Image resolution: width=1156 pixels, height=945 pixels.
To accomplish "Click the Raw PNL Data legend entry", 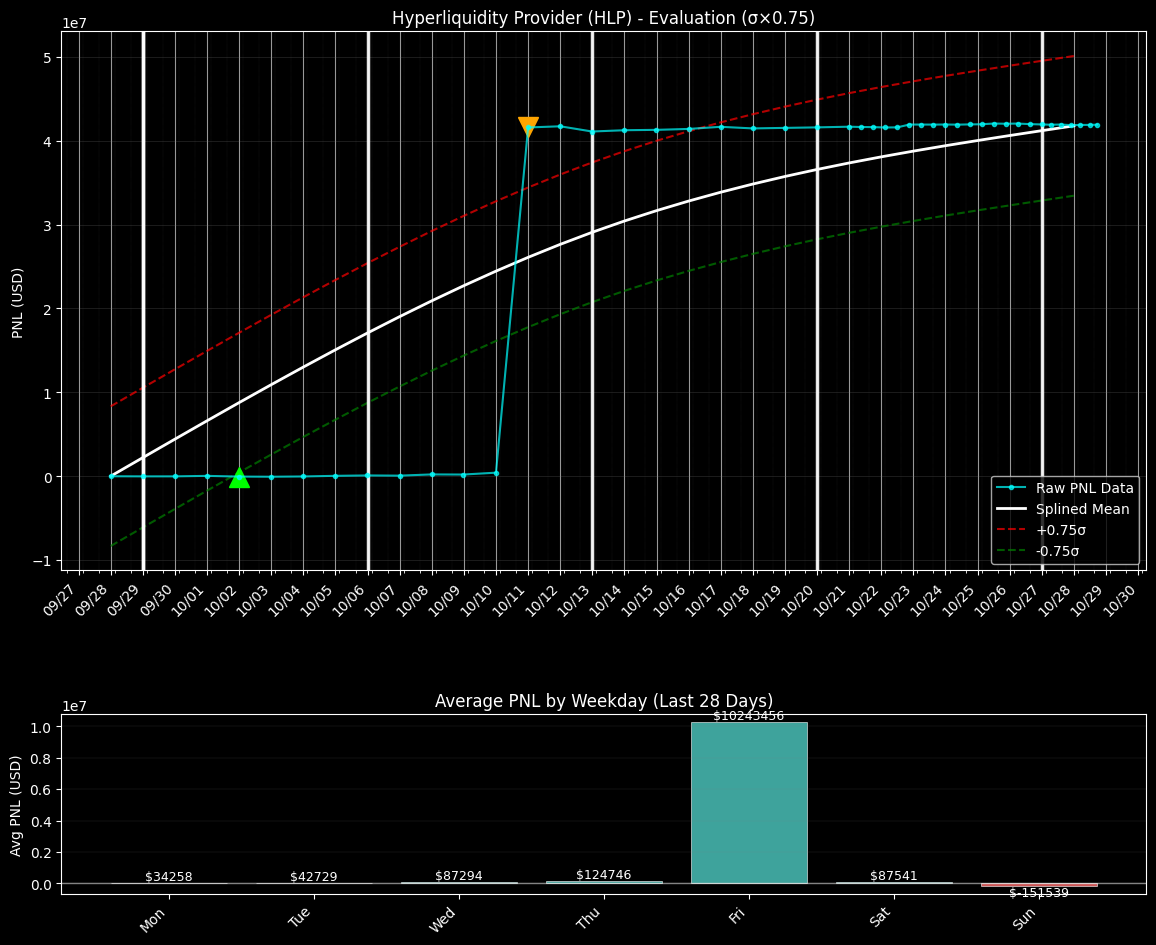I will (x=1084, y=488).
